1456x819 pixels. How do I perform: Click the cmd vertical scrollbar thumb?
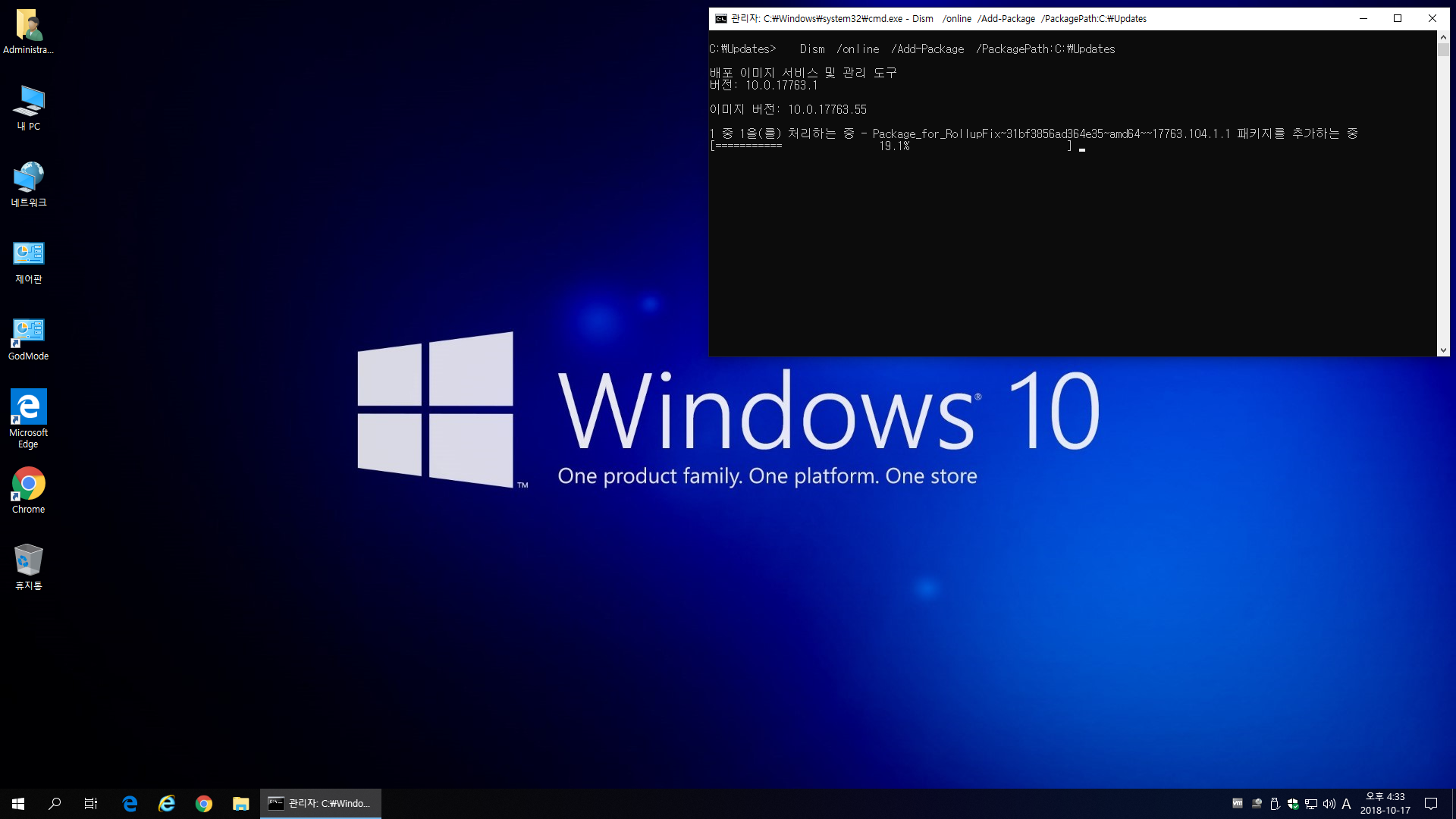click(1443, 49)
